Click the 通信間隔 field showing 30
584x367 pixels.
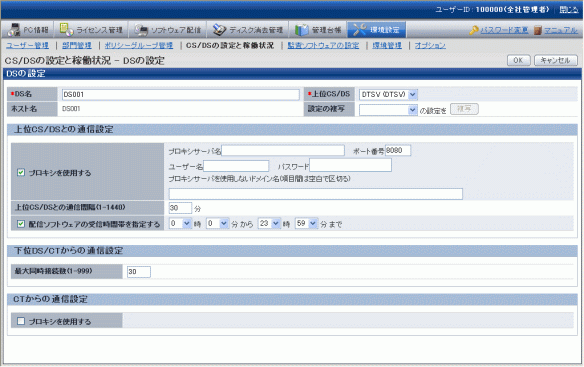pyautogui.click(x=180, y=208)
